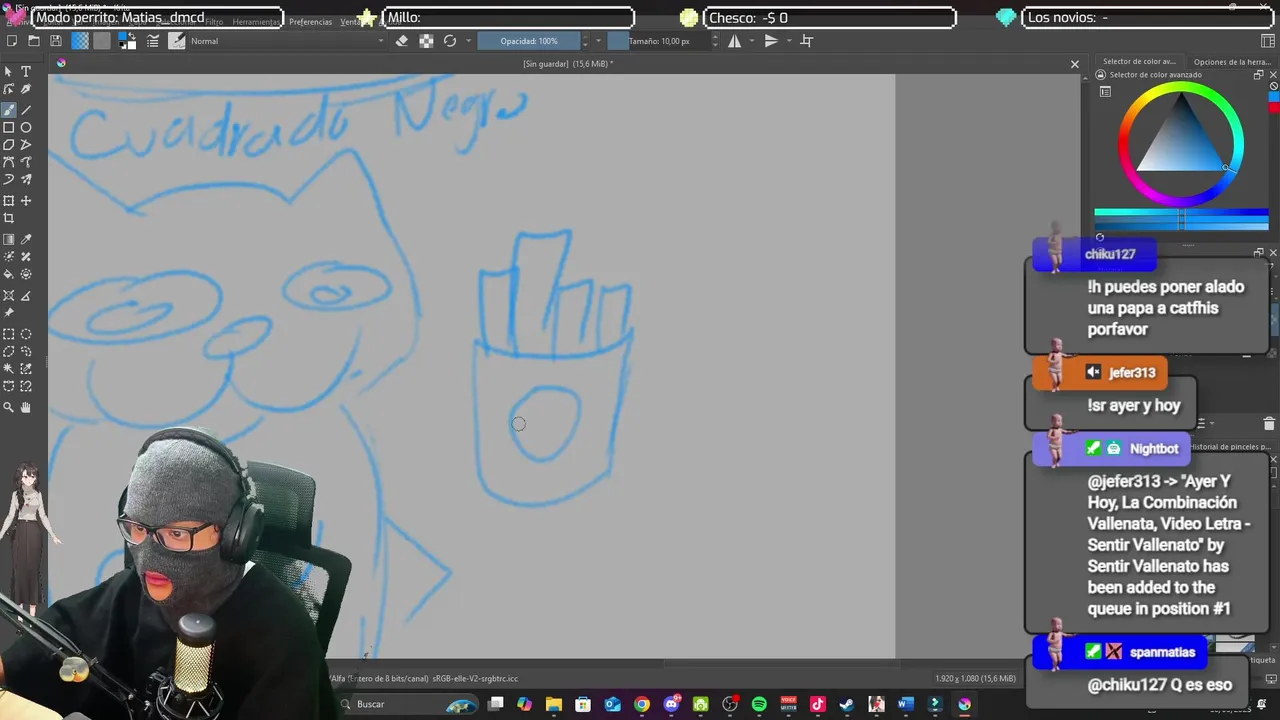Select the Sin guardar document tab

pyautogui.click(x=567, y=64)
